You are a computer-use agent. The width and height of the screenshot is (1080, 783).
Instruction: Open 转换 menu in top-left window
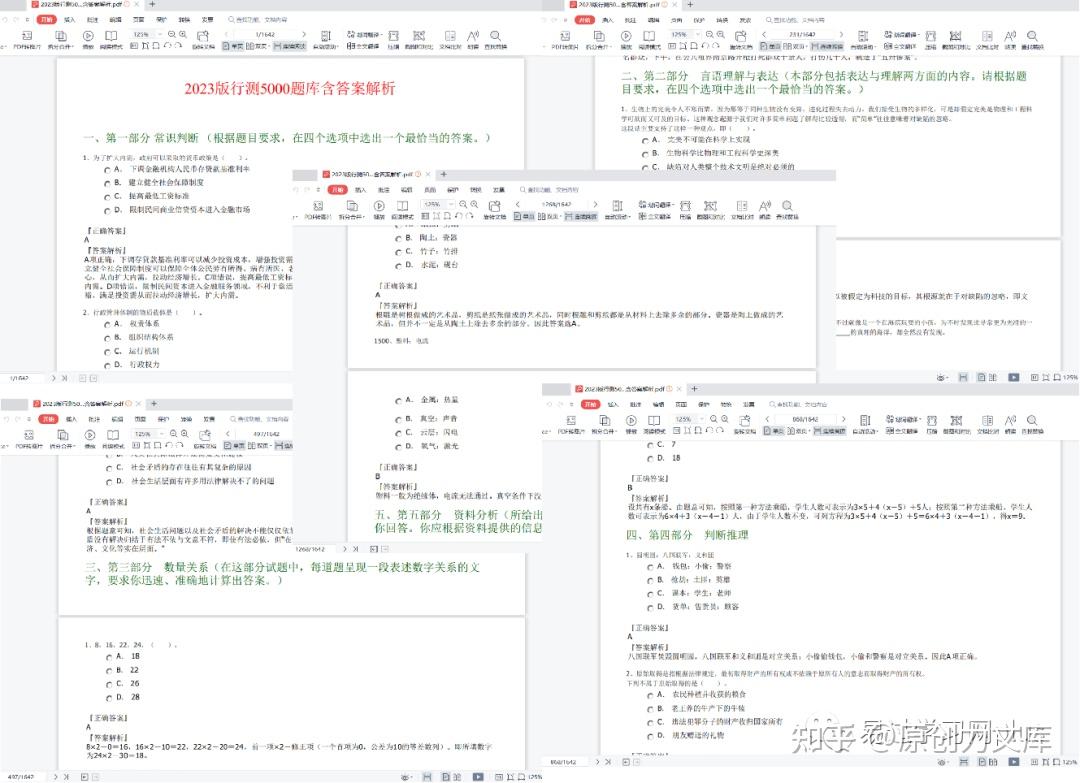coord(184,20)
